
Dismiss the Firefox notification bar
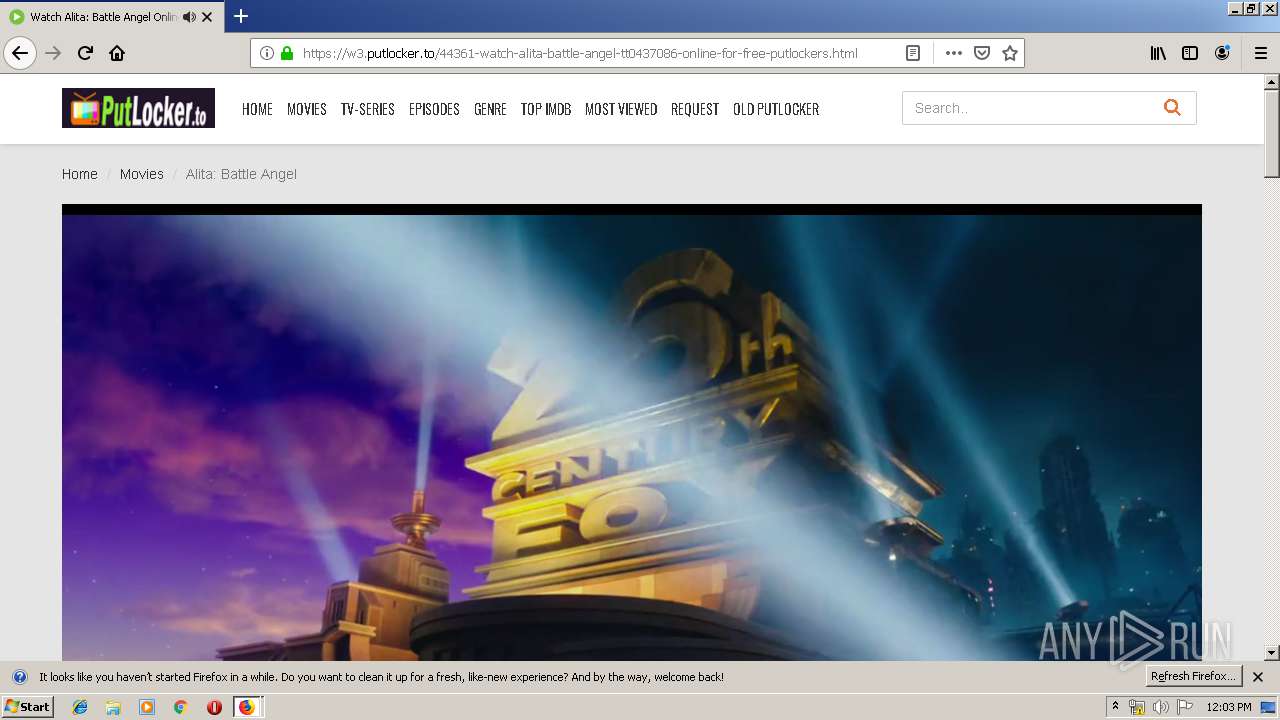(x=1258, y=677)
